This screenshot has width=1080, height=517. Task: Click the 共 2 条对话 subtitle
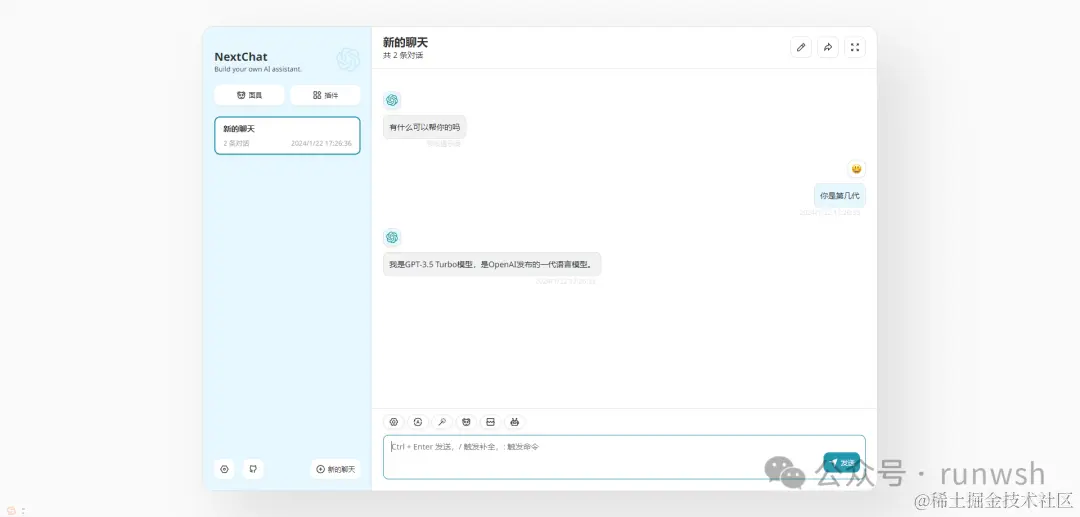[403, 56]
